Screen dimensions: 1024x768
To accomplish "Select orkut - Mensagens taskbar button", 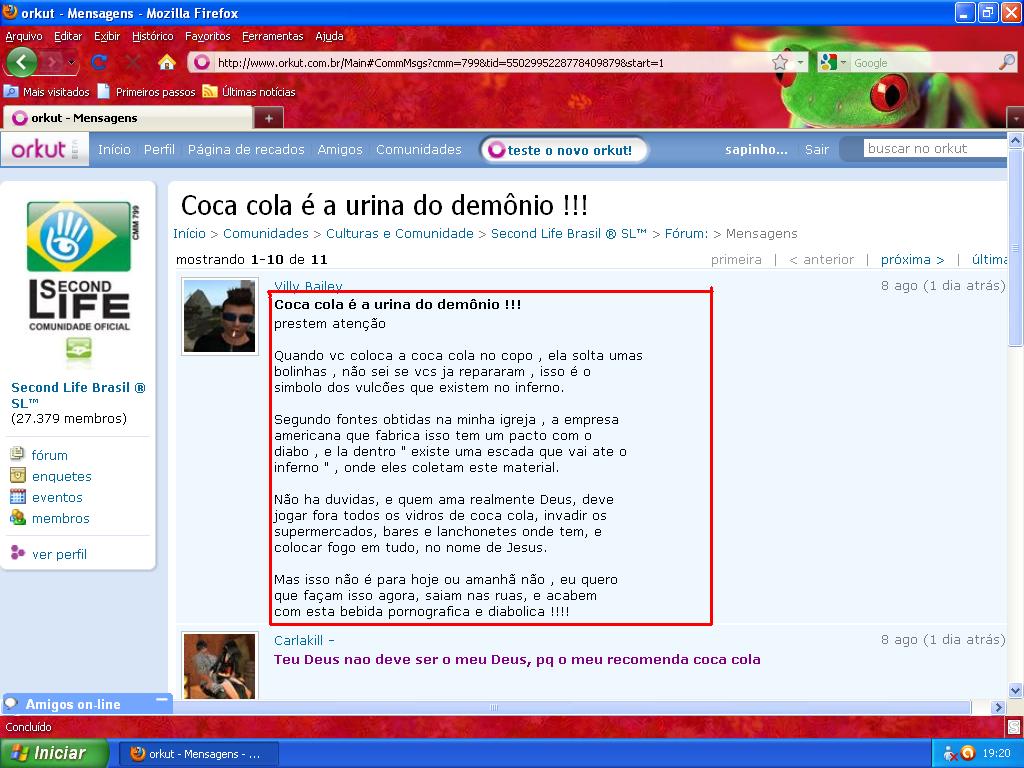I will tap(199, 754).
